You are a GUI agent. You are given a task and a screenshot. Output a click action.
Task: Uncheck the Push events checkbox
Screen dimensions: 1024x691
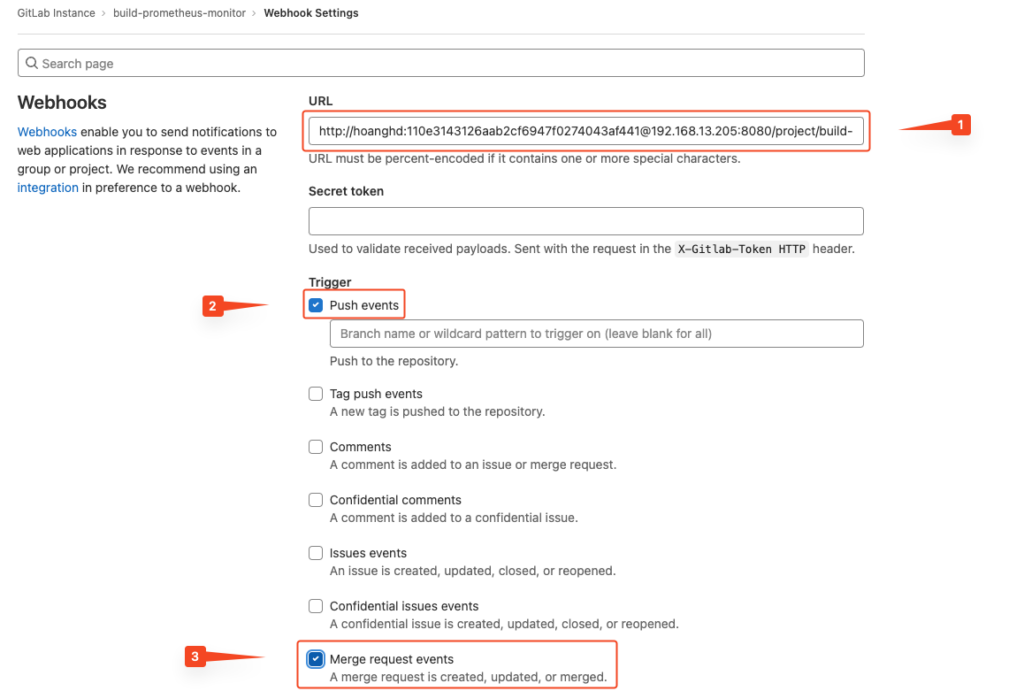315,305
